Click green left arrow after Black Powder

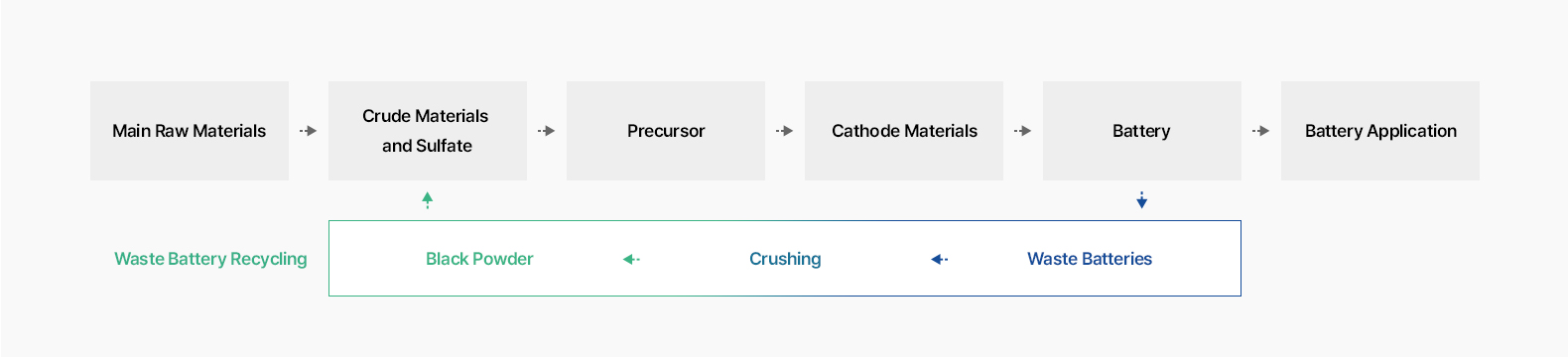[x=632, y=260]
